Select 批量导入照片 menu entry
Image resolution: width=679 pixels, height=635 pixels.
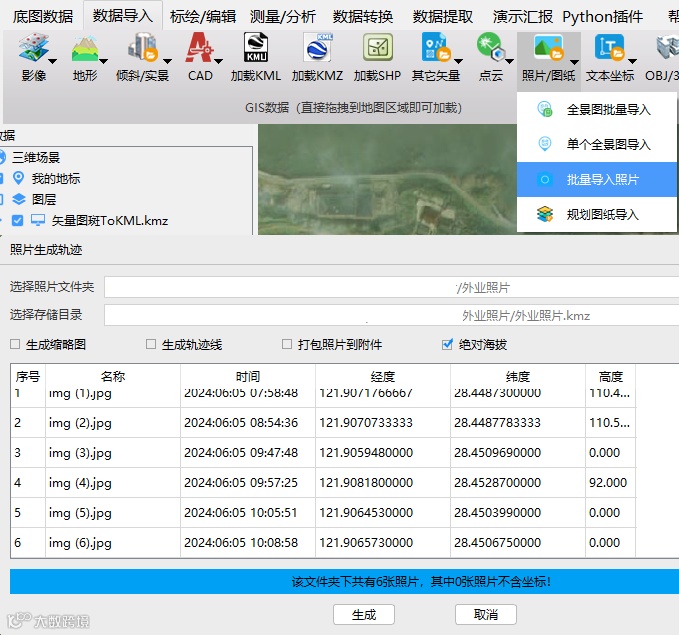click(x=597, y=179)
